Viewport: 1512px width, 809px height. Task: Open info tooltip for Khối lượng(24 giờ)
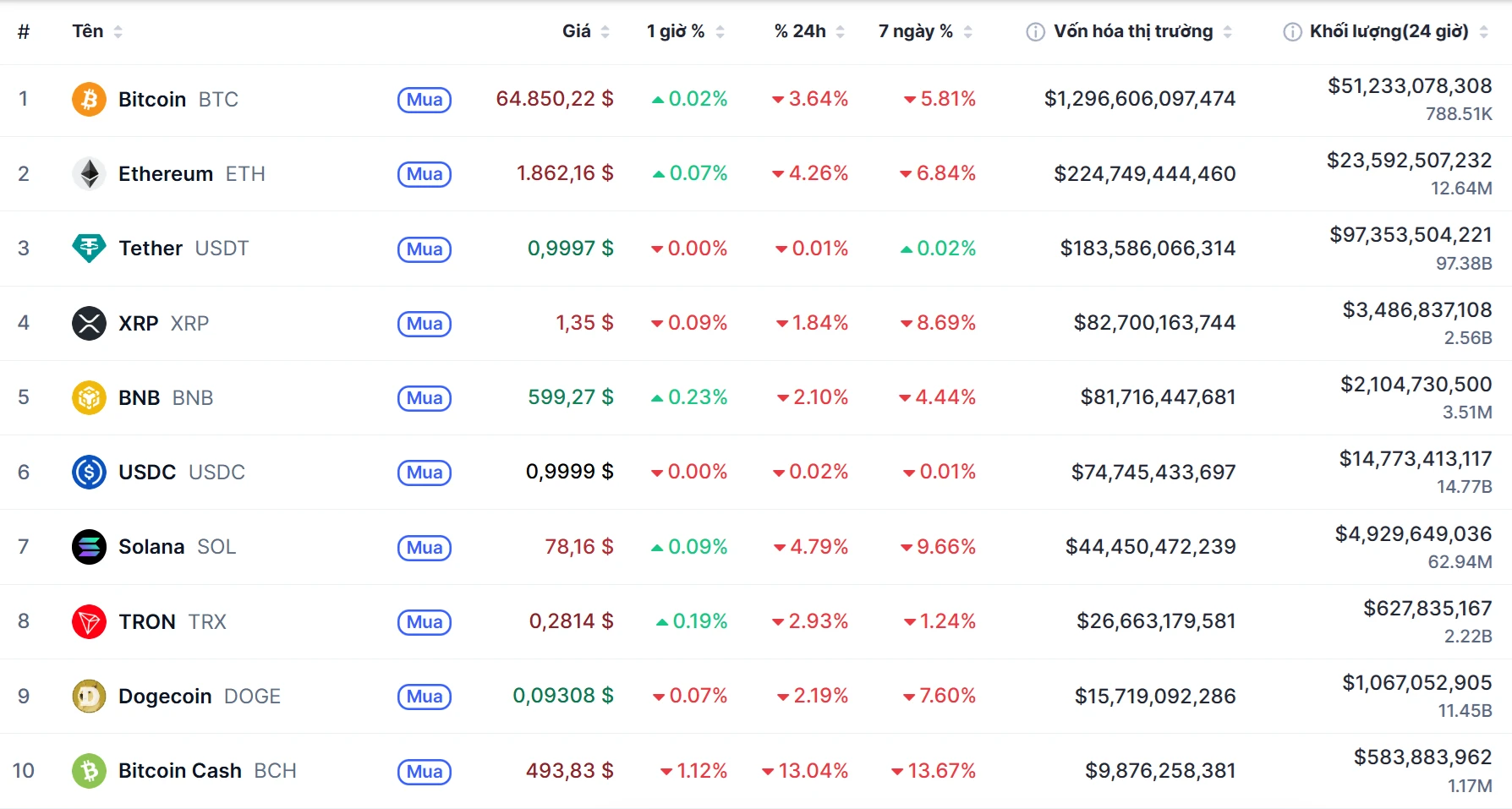(x=1292, y=32)
